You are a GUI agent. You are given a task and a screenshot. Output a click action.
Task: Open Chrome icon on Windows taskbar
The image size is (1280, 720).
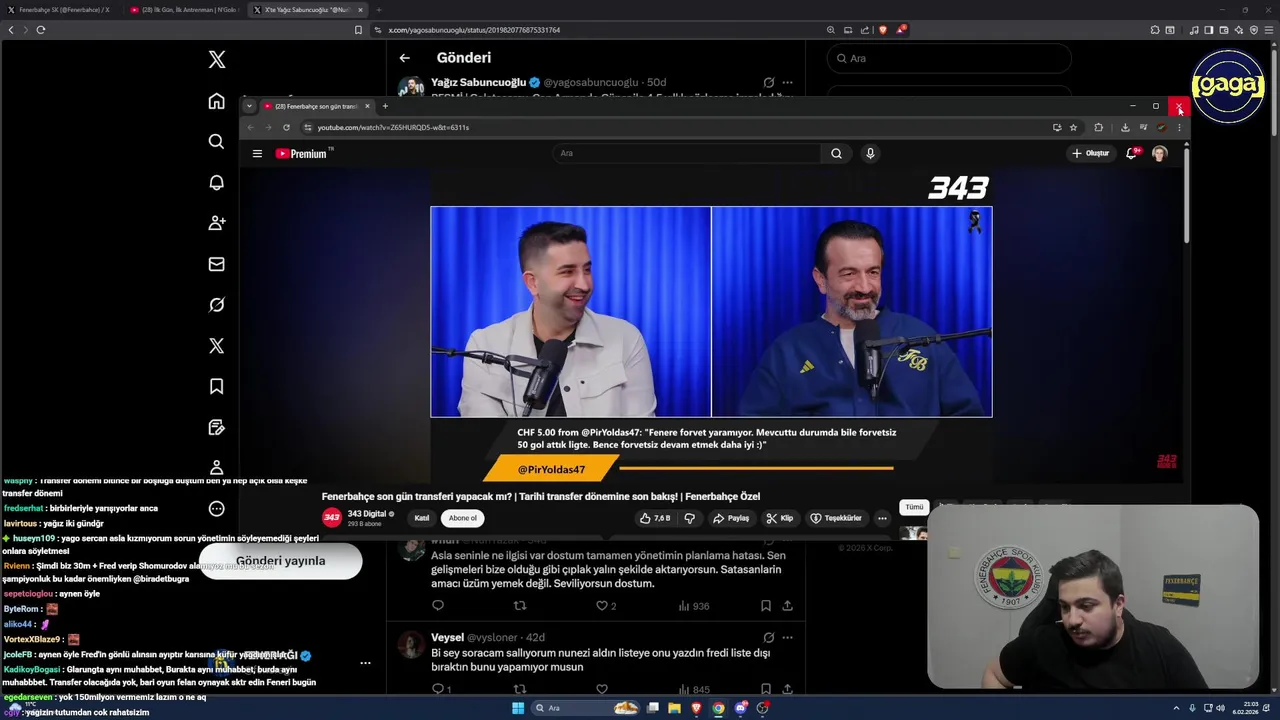[x=718, y=708]
